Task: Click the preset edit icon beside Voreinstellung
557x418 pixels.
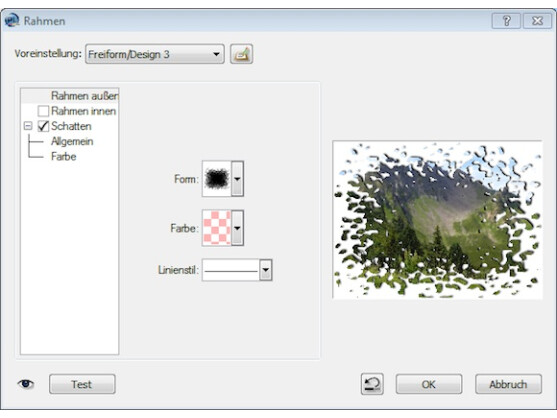Action: [242, 54]
